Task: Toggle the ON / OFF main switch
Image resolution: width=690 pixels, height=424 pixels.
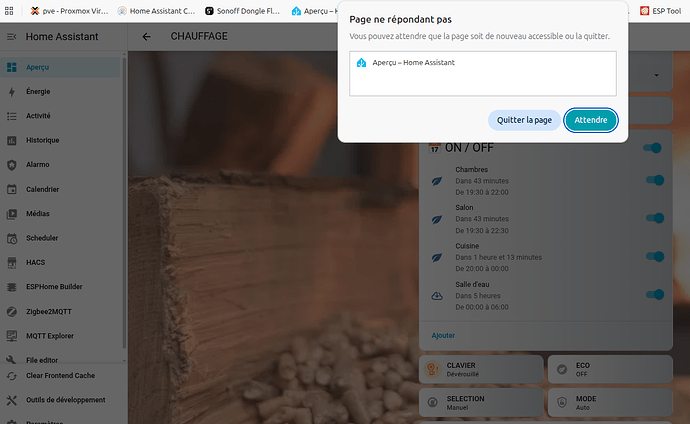Action: pyautogui.click(x=653, y=148)
